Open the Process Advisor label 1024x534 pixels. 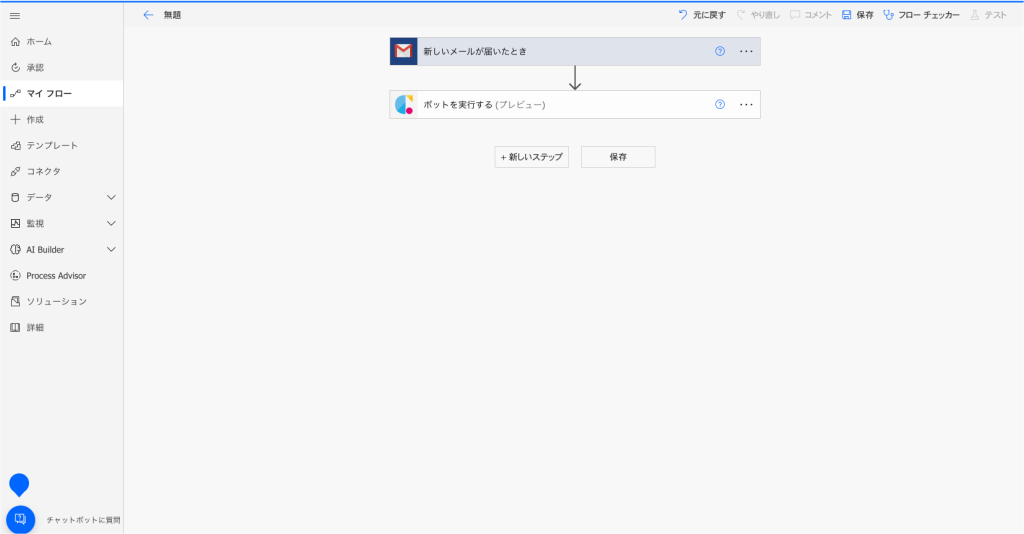point(56,275)
